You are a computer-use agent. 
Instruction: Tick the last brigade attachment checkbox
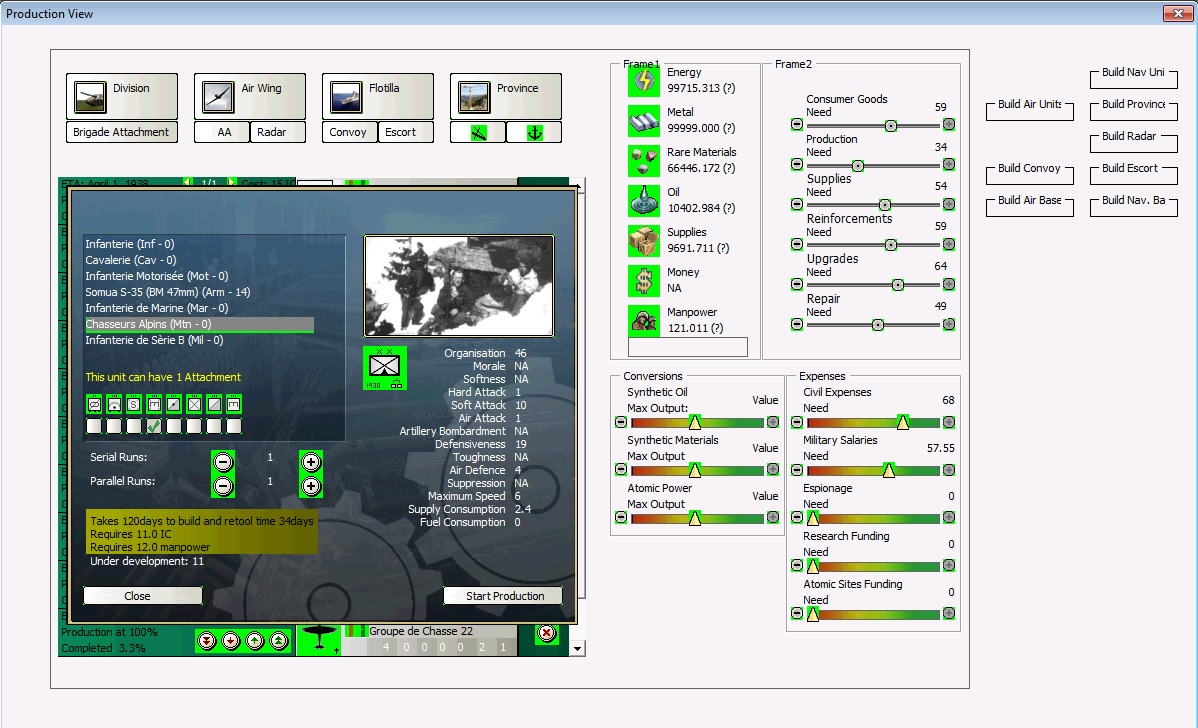(234, 426)
